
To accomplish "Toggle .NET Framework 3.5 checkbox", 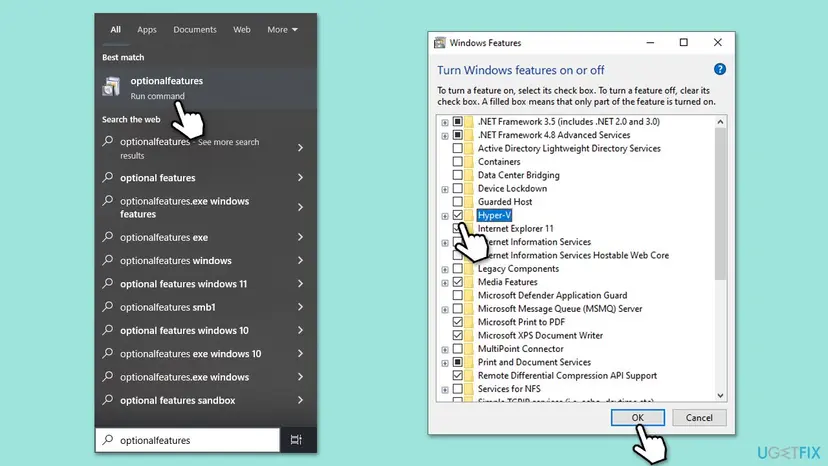I will pyautogui.click(x=457, y=122).
